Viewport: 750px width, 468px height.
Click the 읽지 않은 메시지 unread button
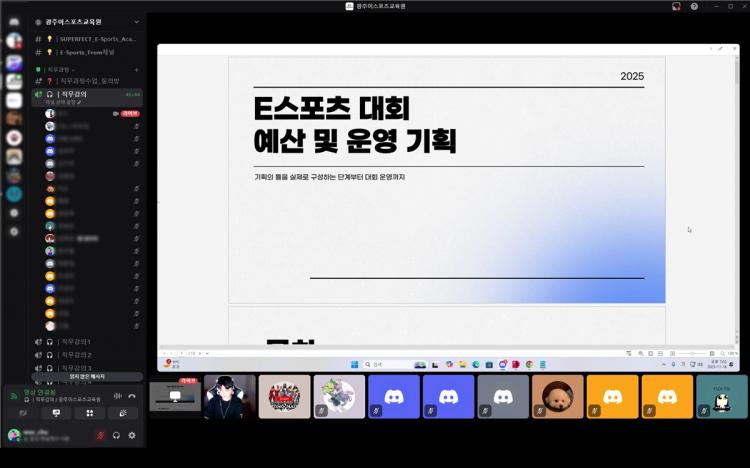(x=89, y=377)
